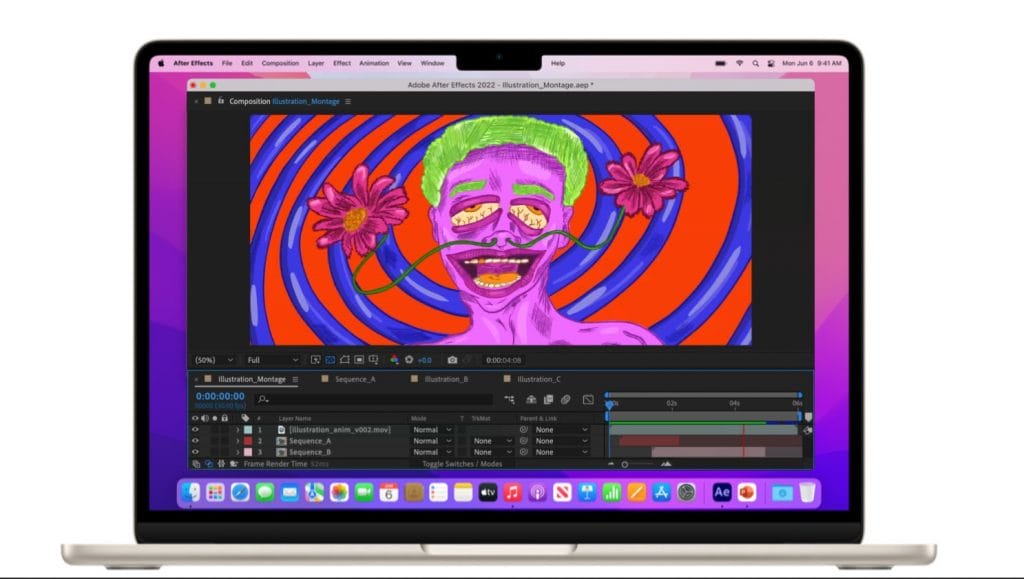1024x579 pixels.
Task: Open the Graph Editor icon in timeline
Action: pyautogui.click(x=588, y=400)
